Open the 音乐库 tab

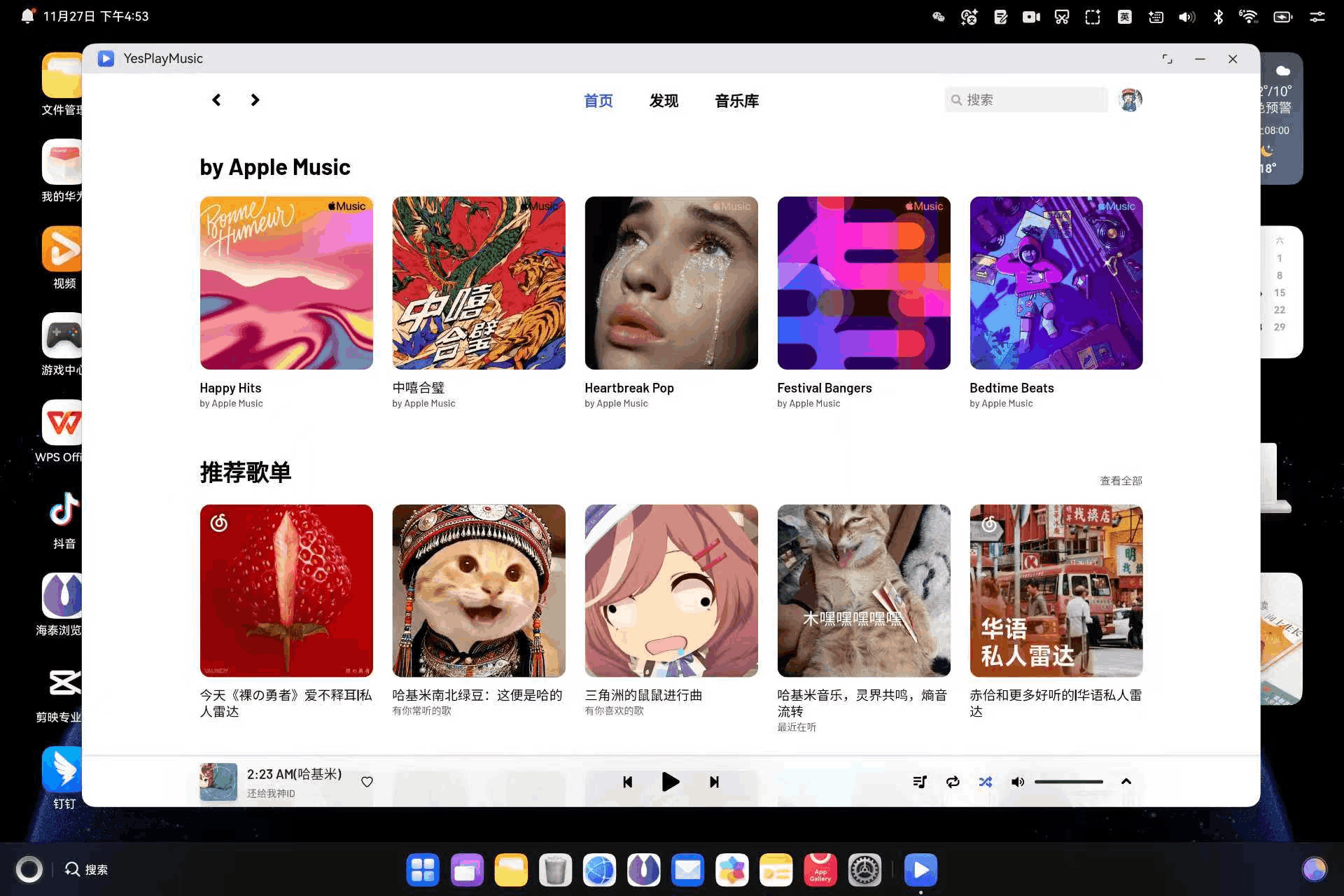tap(736, 101)
